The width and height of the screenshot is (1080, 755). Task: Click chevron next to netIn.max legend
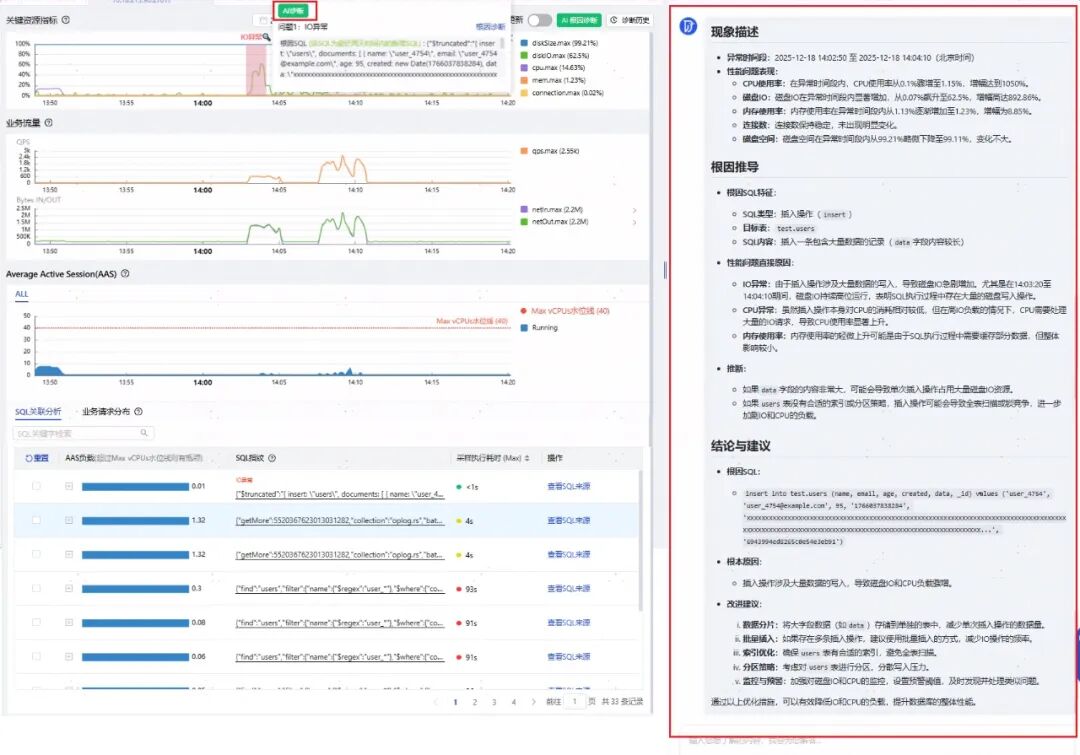point(634,210)
